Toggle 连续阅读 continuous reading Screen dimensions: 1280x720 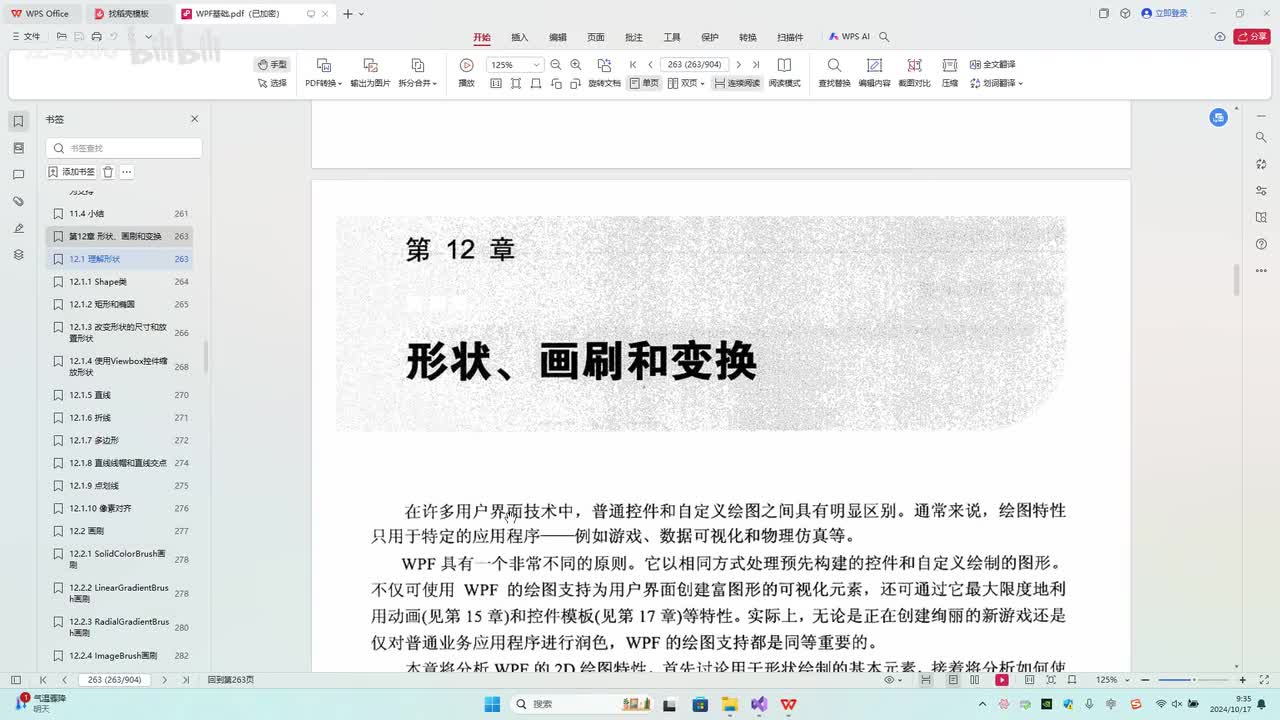point(737,83)
